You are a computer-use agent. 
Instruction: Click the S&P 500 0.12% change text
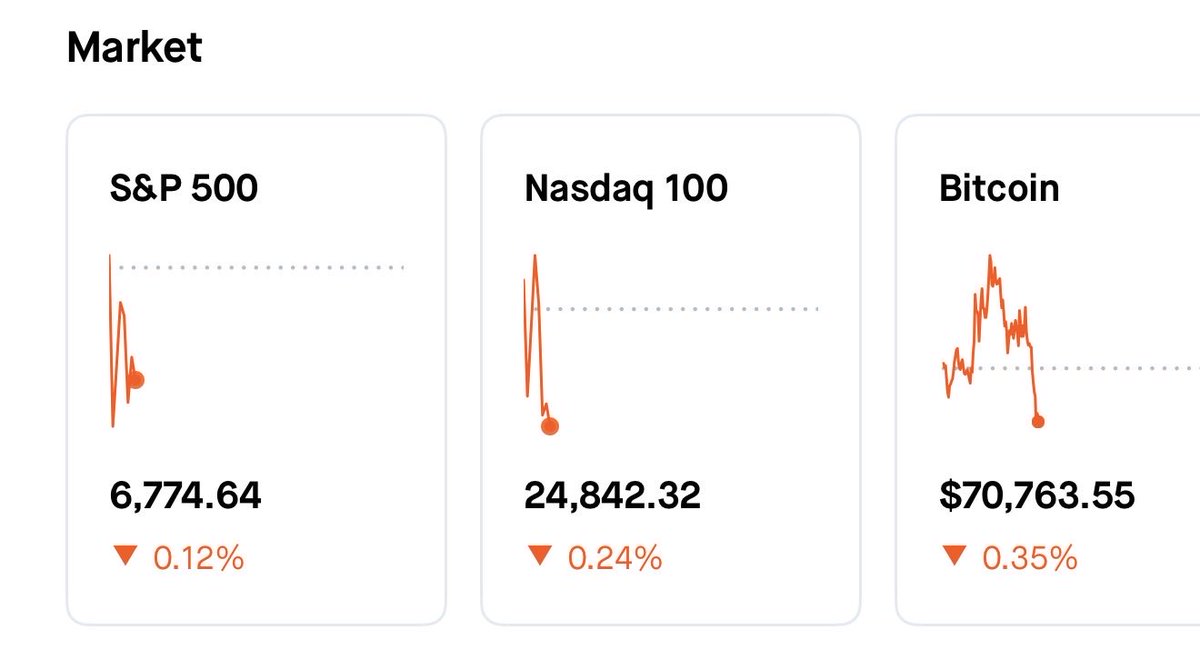pyautogui.click(x=198, y=557)
